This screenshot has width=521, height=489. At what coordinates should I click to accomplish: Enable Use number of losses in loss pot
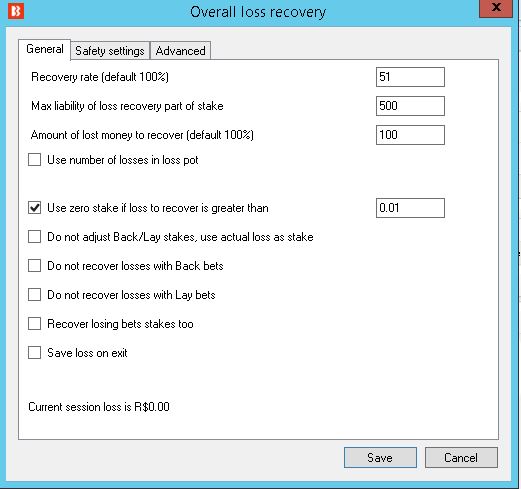34,160
